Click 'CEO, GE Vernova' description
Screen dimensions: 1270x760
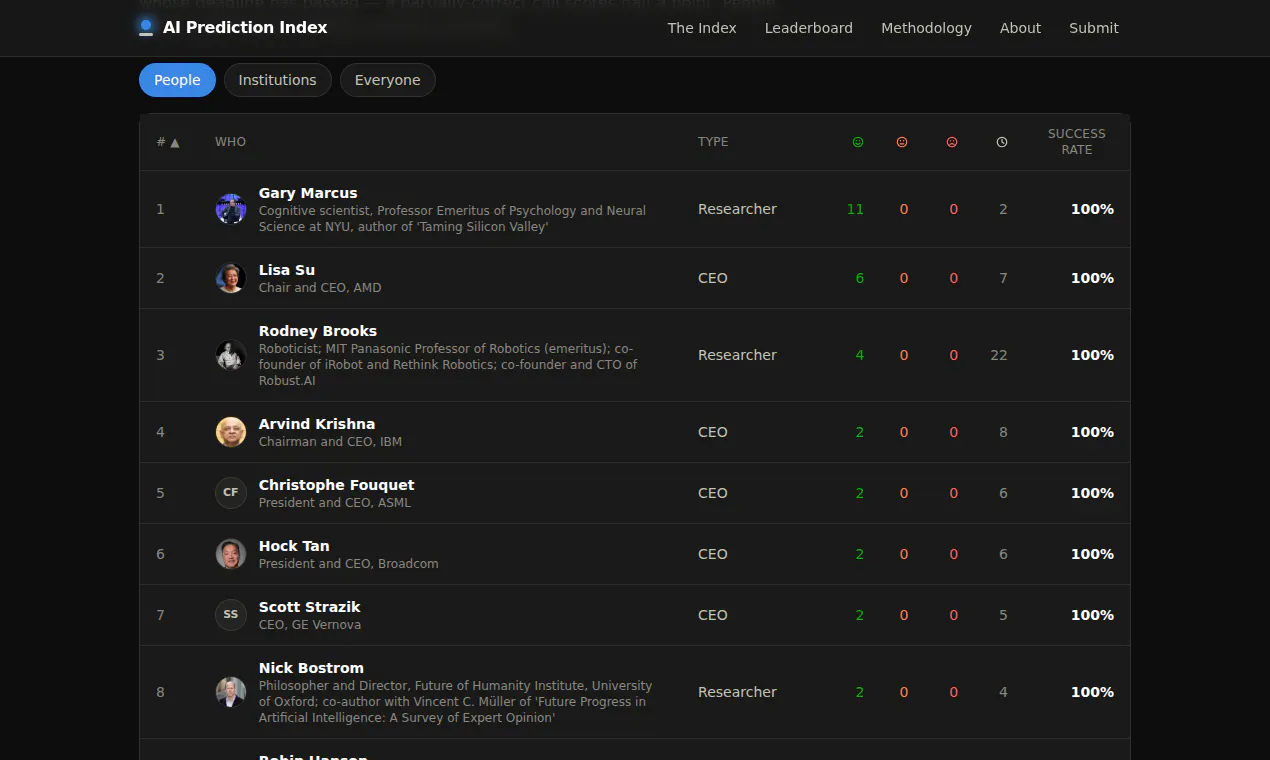[310, 625]
